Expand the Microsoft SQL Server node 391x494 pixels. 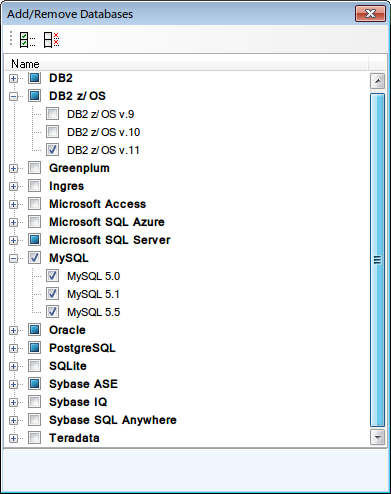click(13, 241)
